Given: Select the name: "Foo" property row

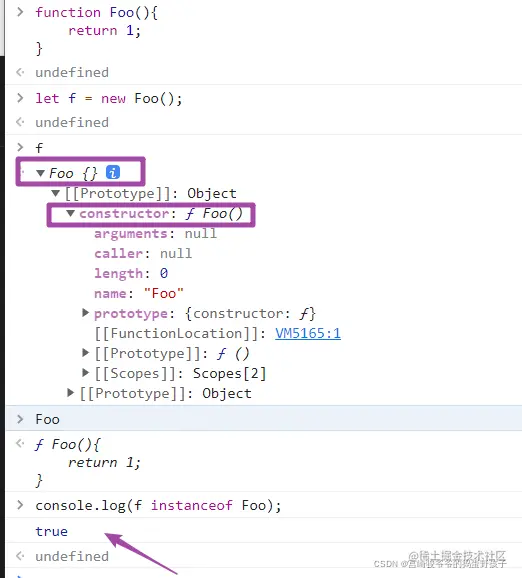Looking at the screenshot, I should [139, 293].
